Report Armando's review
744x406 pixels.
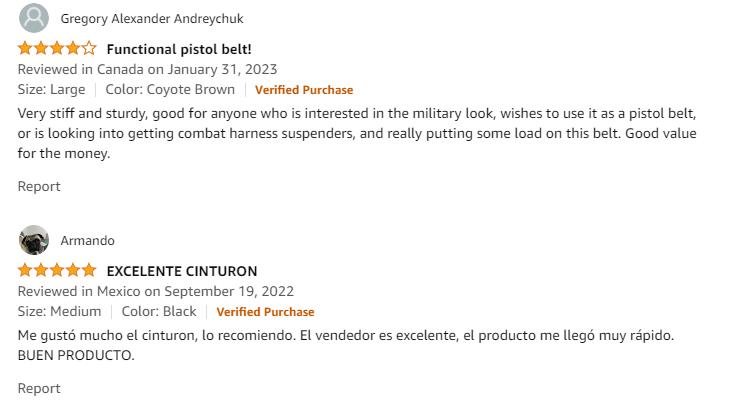(x=39, y=388)
